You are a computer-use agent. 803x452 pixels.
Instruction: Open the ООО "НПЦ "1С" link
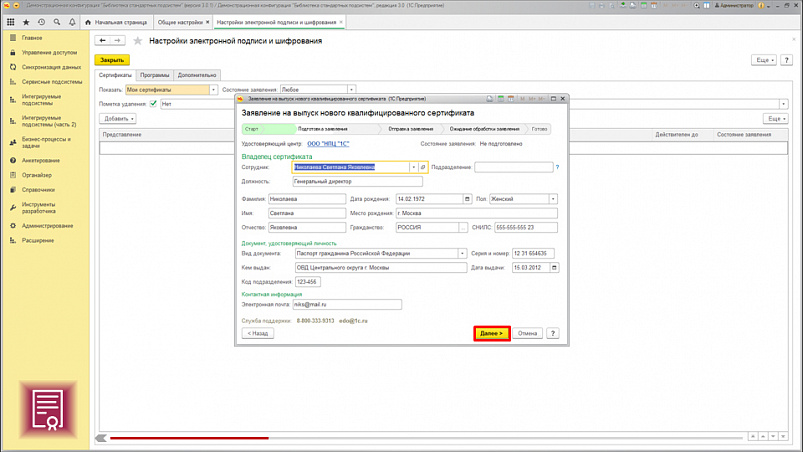pos(328,144)
